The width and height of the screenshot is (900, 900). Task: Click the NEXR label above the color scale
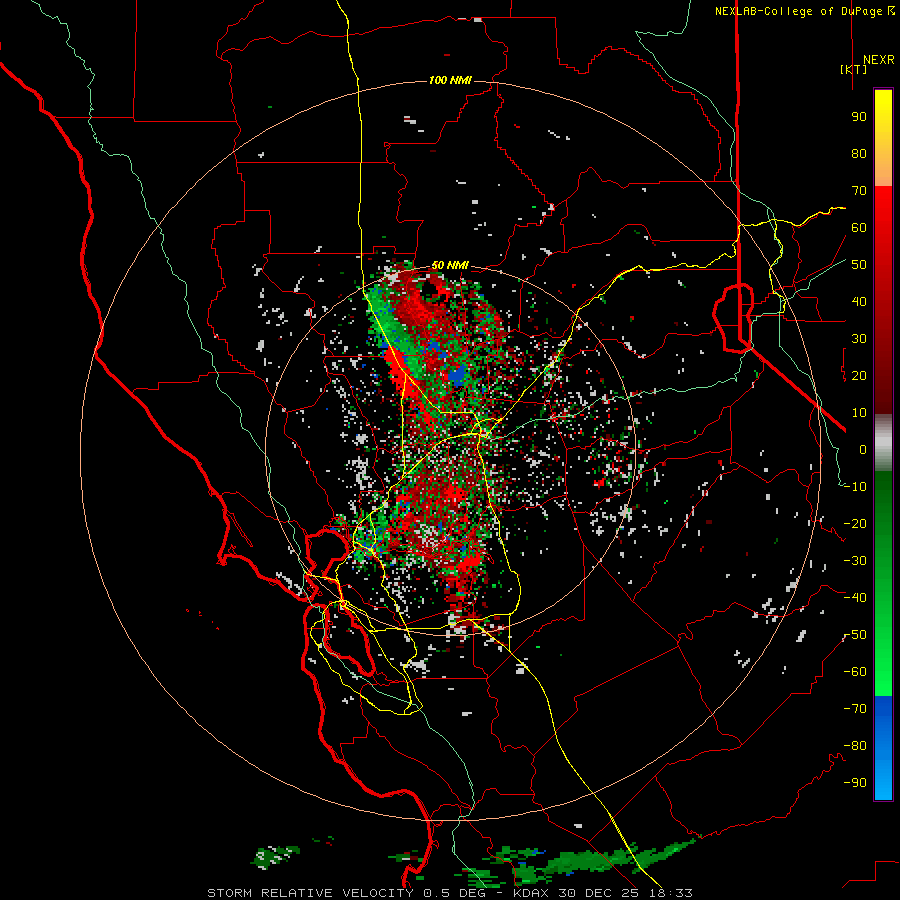(878, 60)
